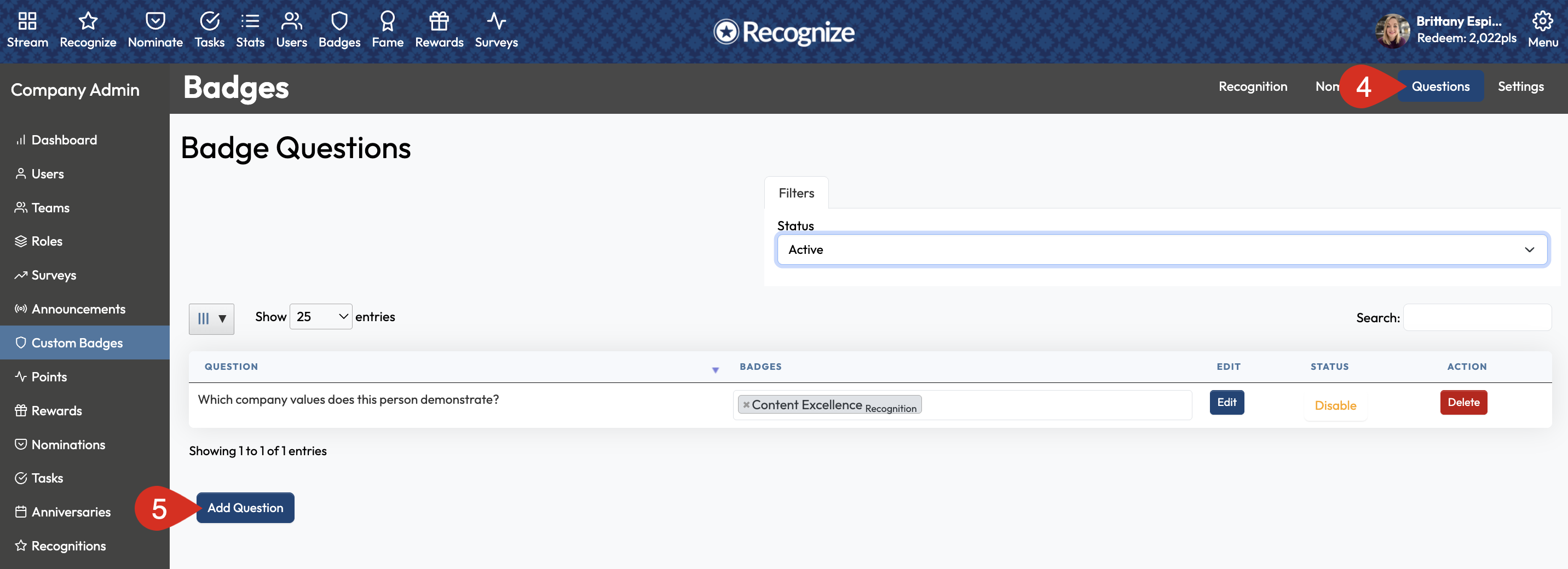Click the Add Question button

pos(245,508)
